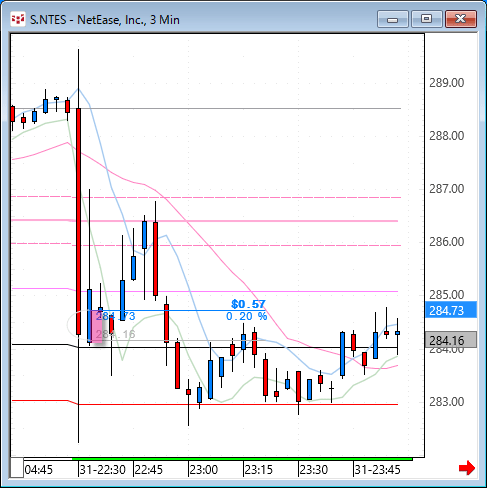Click the pink highlighted measurement box
487x488 pixels.
[x=97, y=326]
